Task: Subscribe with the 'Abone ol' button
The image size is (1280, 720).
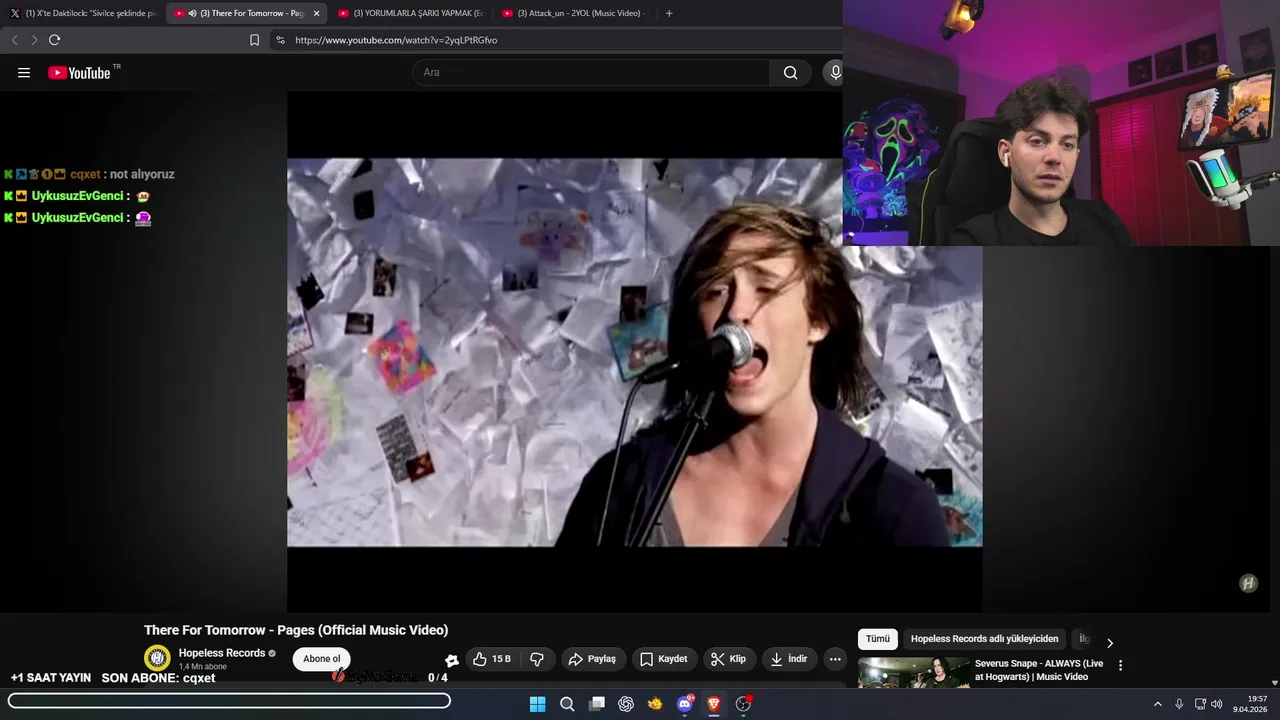Action: (x=322, y=659)
